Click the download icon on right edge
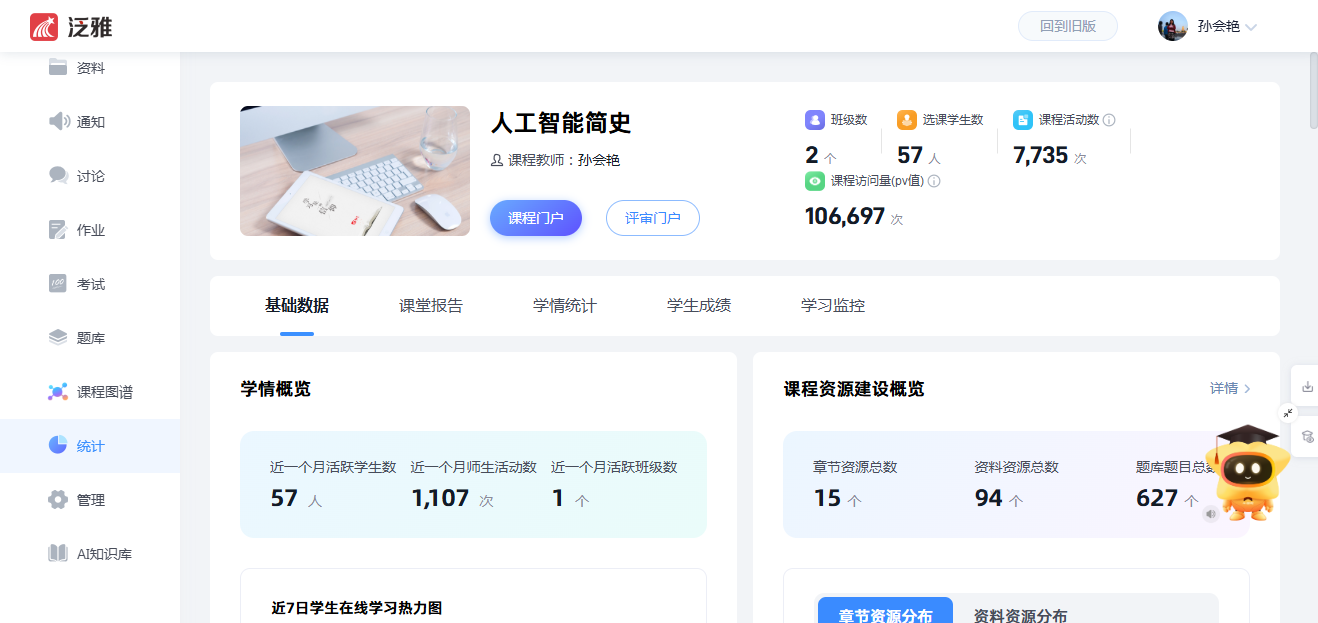The width and height of the screenshot is (1318, 623). (x=1308, y=386)
